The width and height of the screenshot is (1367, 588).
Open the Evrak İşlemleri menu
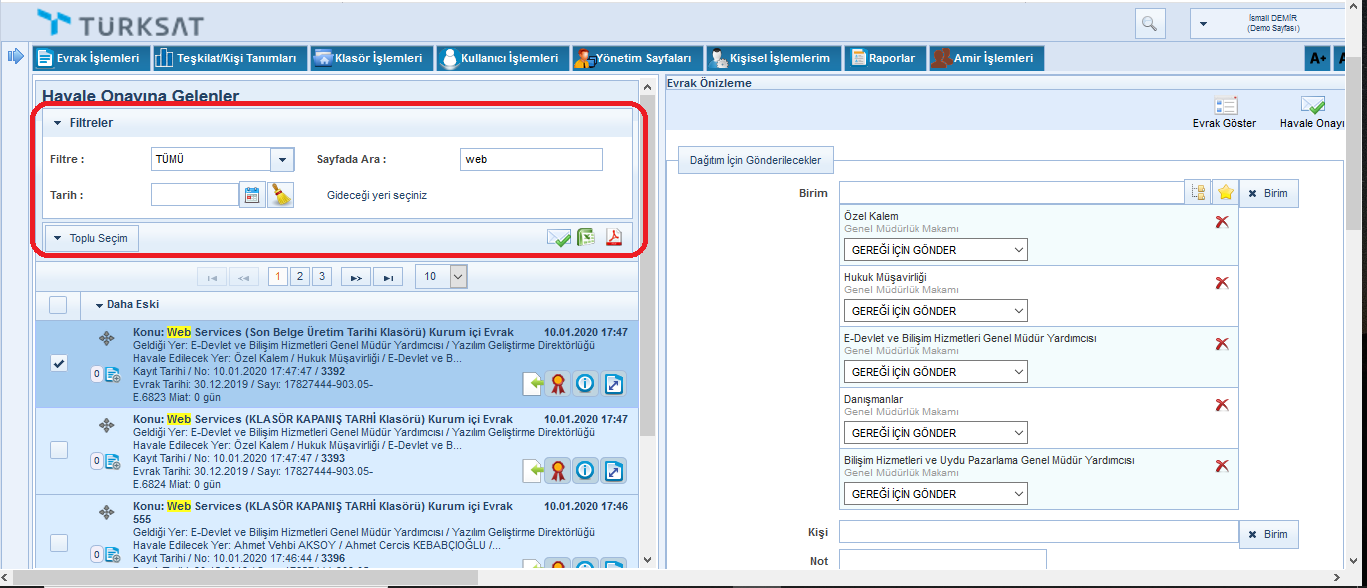click(92, 58)
